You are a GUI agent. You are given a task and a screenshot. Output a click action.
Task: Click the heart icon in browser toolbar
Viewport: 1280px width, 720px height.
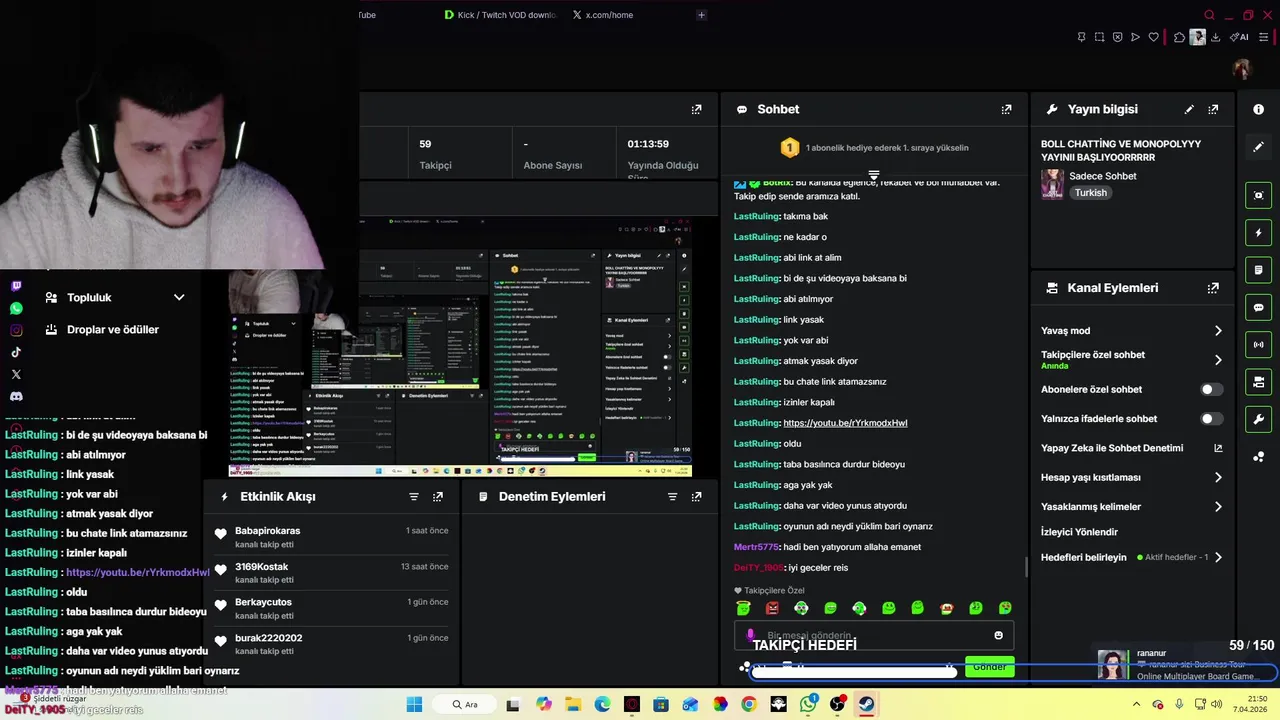point(1153,37)
